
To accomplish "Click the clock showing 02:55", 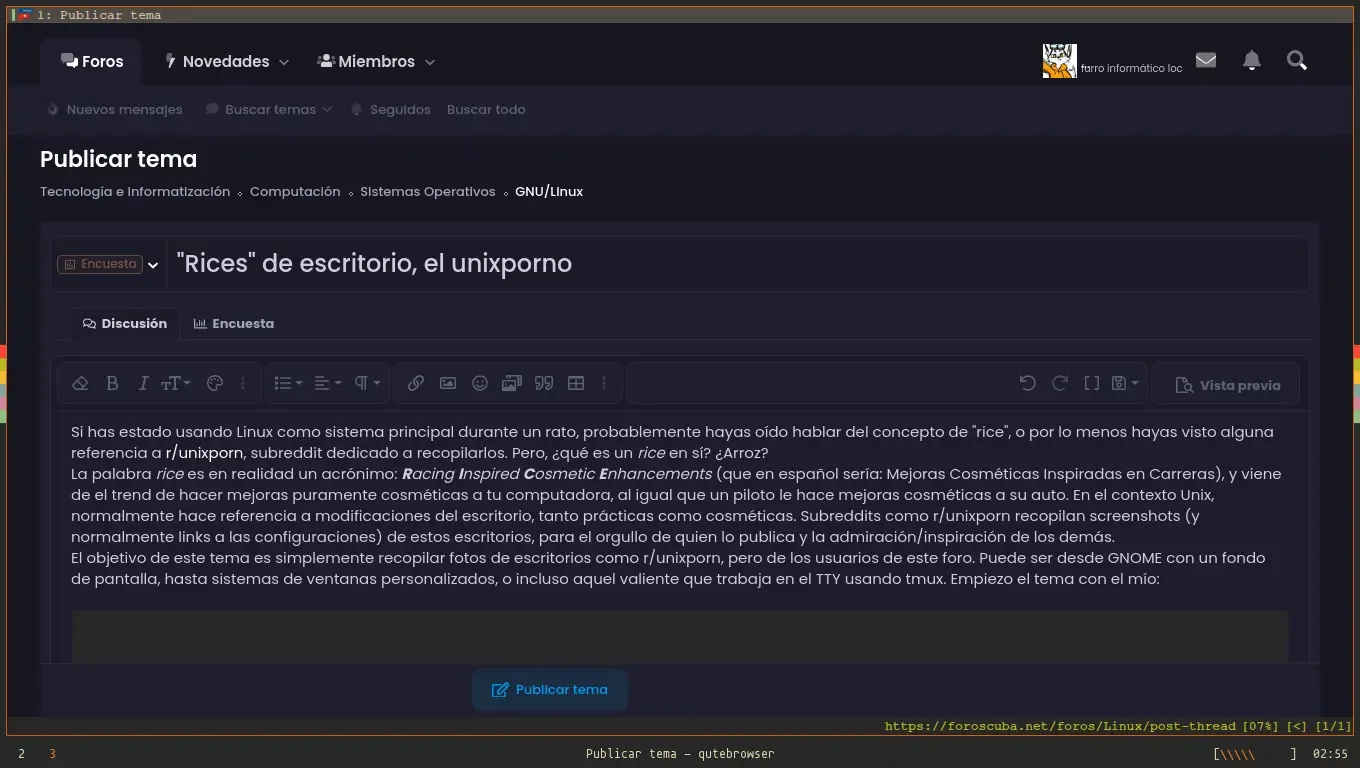I will [x=1330, y=754].
